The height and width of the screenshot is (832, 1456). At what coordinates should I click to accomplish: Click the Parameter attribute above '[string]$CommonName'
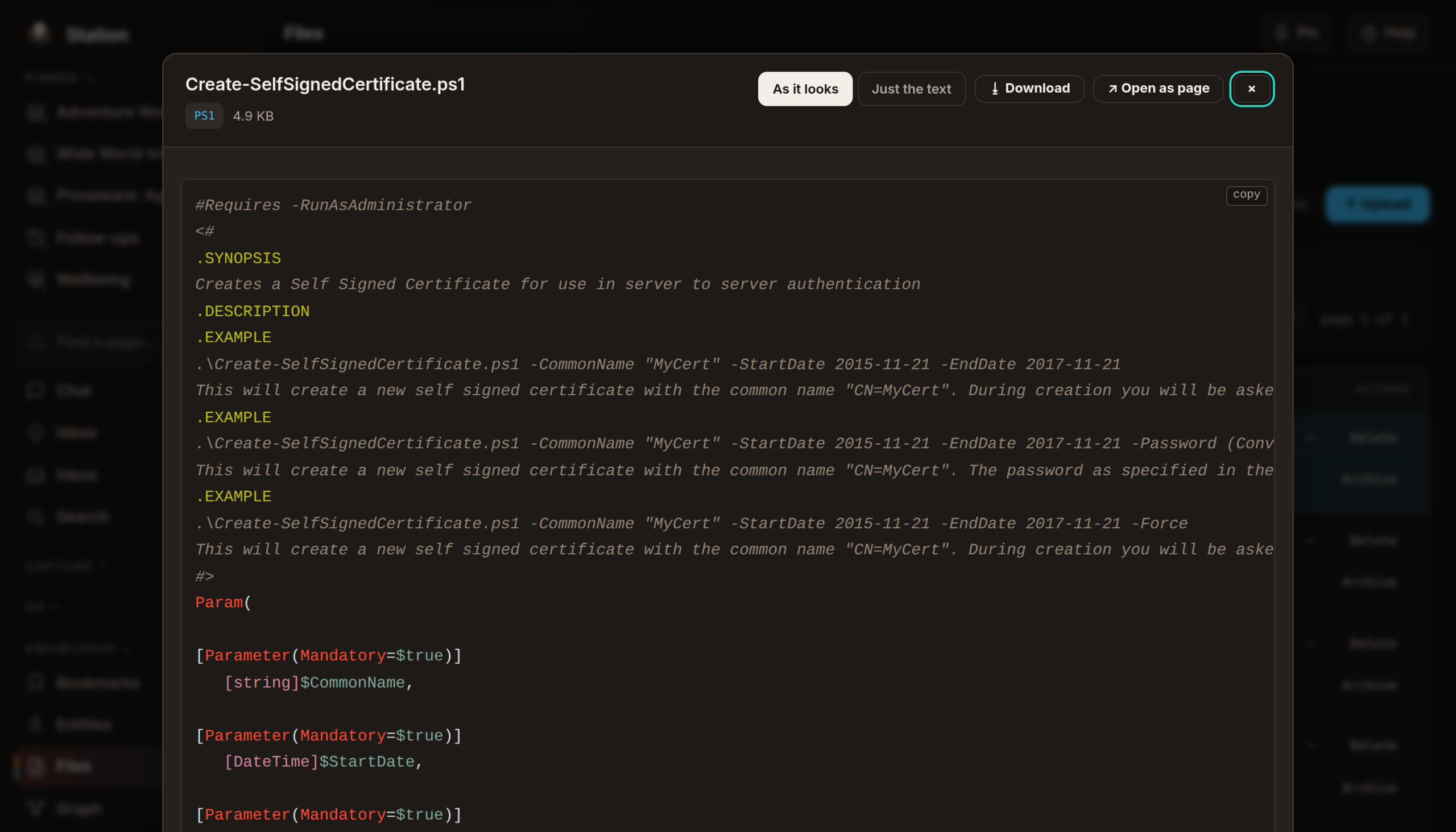click(x=329, y=656)
